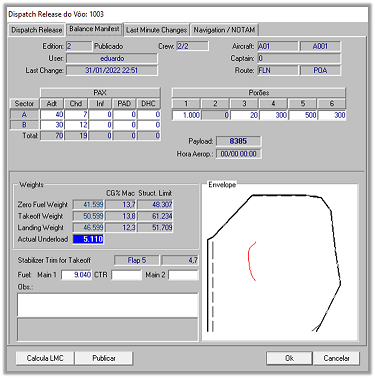Switch to the Dispatch Release tab
The image size is (375, 378).
click(x=36, y=30)
